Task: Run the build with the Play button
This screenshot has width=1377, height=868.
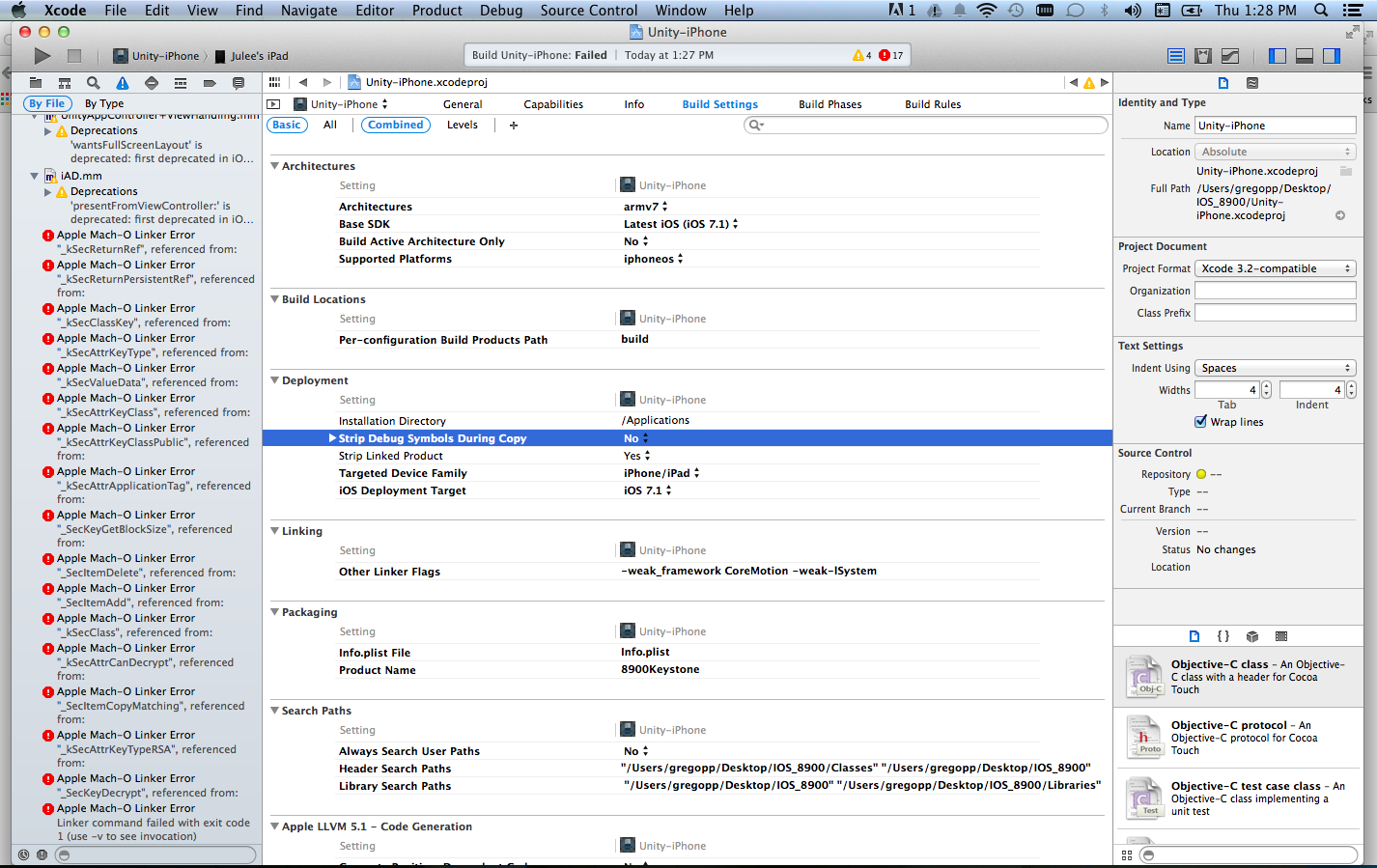Action: 42,56
